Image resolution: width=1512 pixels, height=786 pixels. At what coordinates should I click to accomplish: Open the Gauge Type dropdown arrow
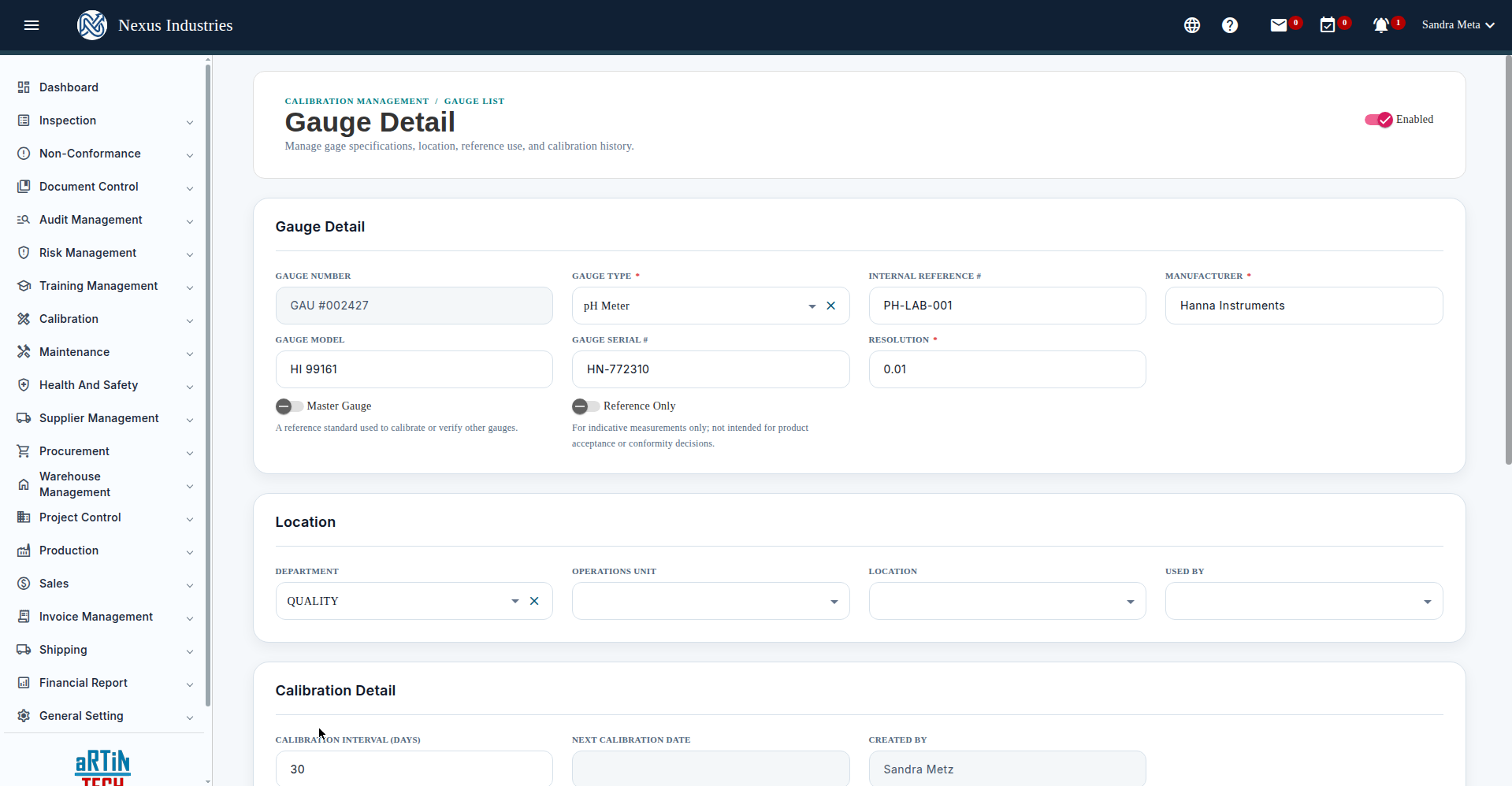click(x=812, y=306)
